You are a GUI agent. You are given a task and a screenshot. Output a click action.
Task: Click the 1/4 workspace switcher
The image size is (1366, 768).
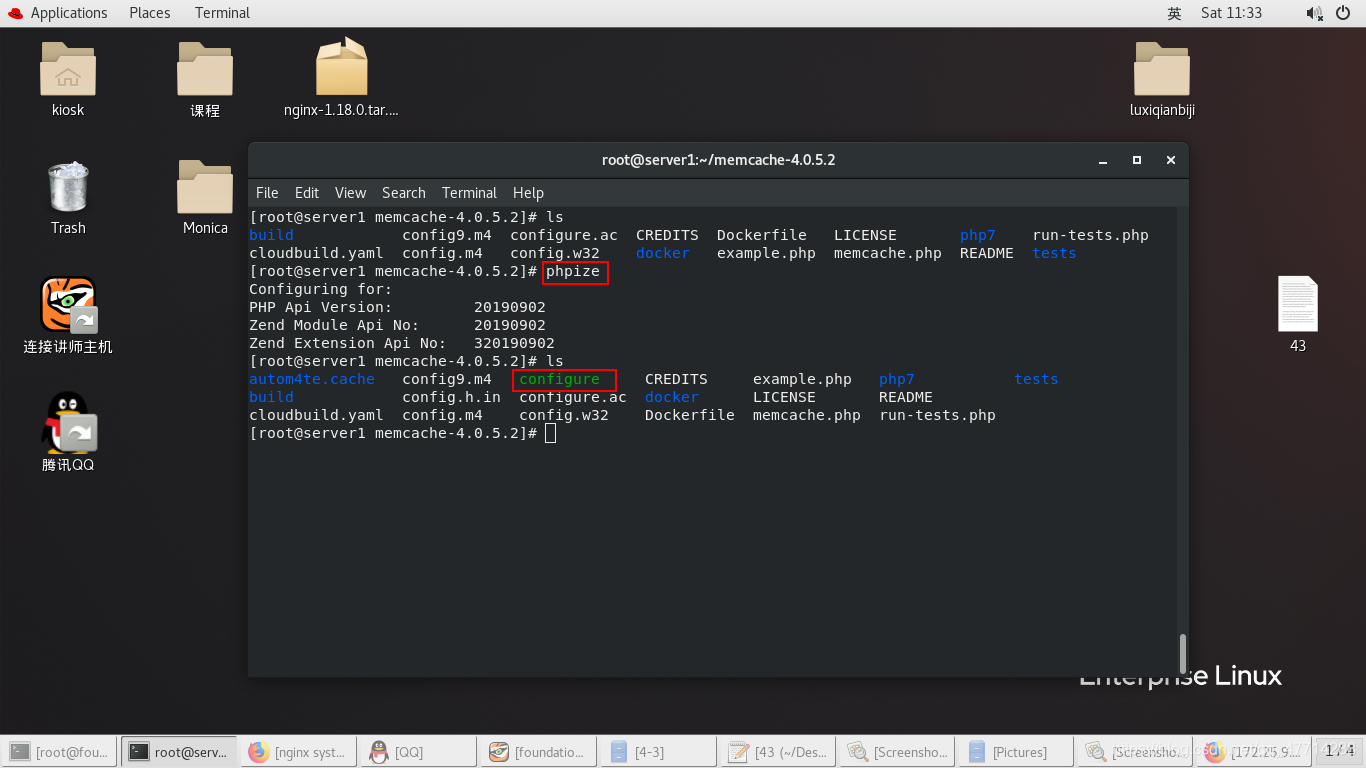[1340, 751]
